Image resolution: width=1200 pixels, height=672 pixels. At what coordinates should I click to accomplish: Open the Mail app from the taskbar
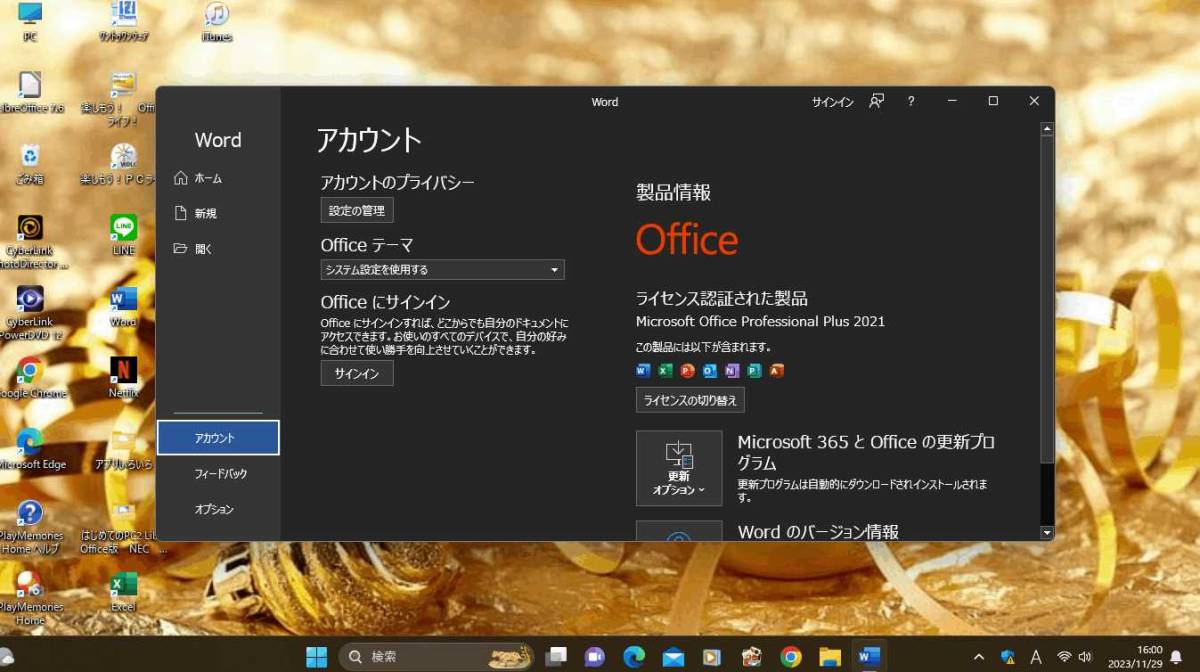click(x=673, y=657)
